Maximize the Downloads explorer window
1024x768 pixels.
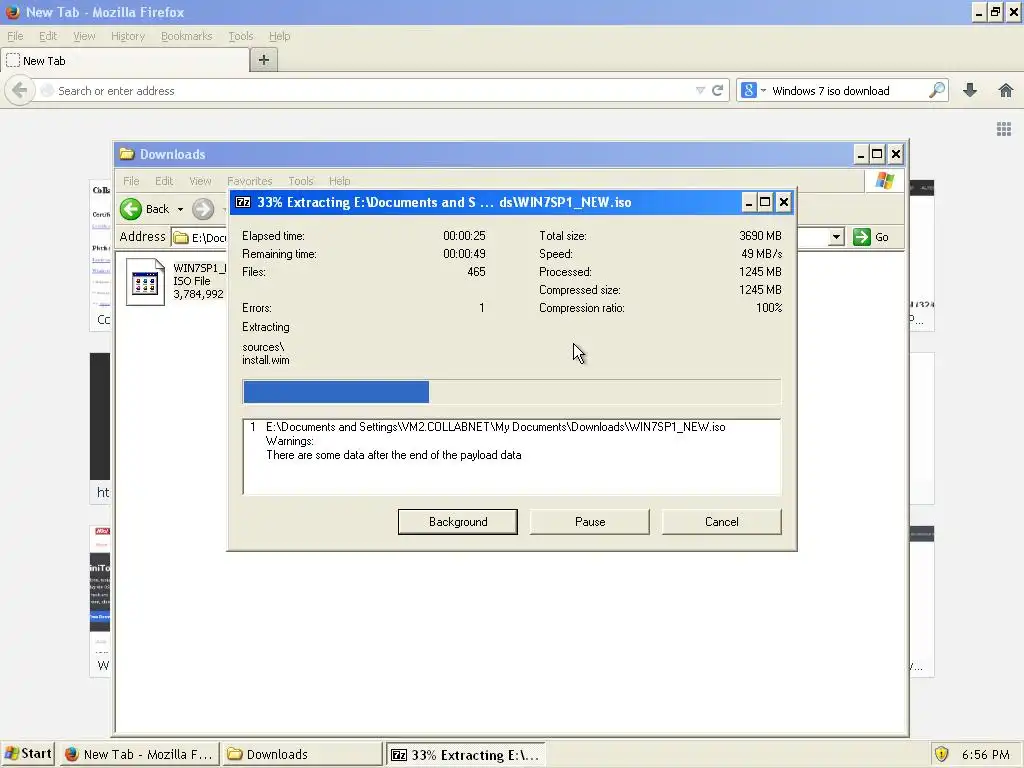point(877,155)
